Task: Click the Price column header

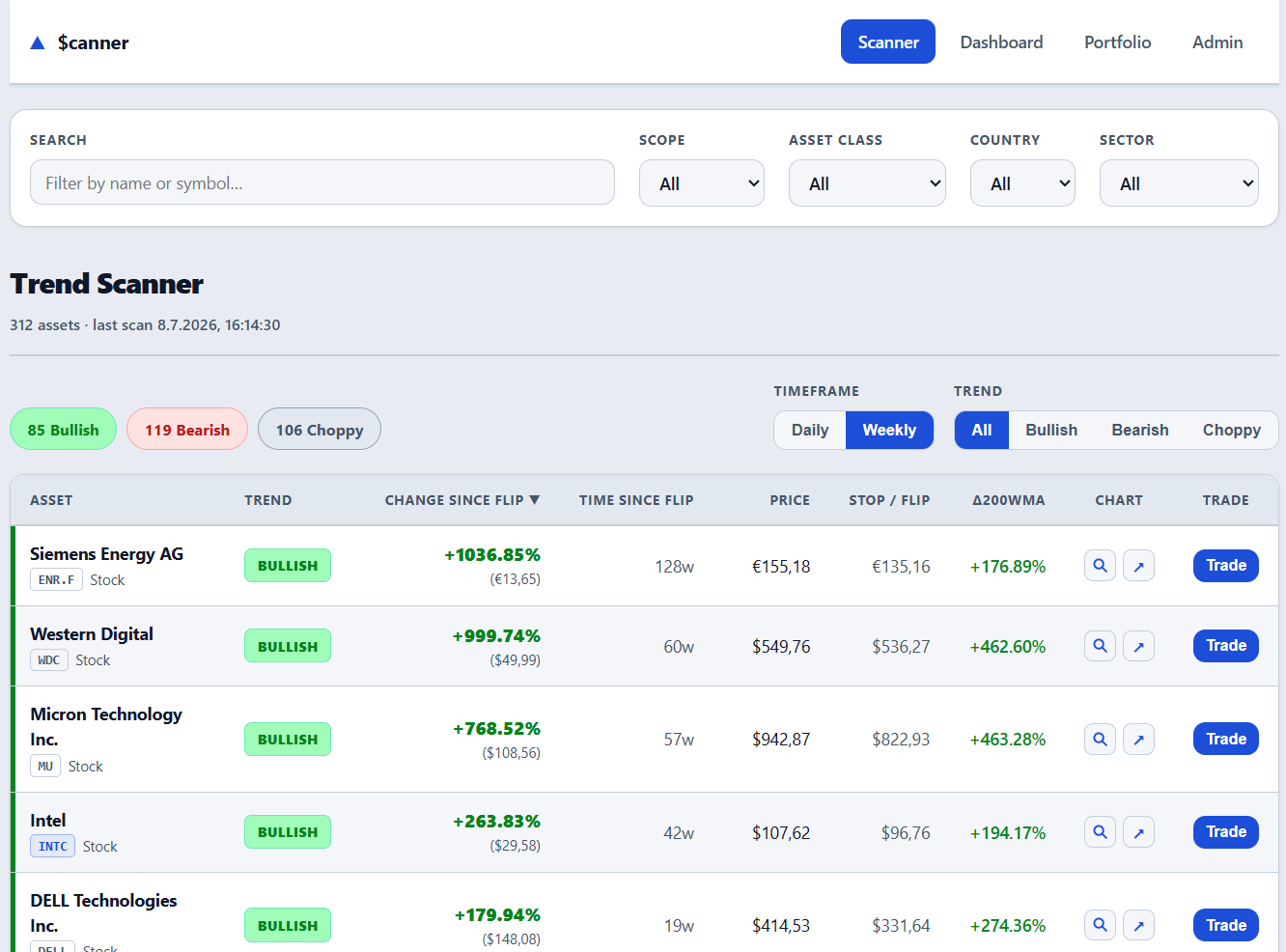Action: (x=790, y=500)
